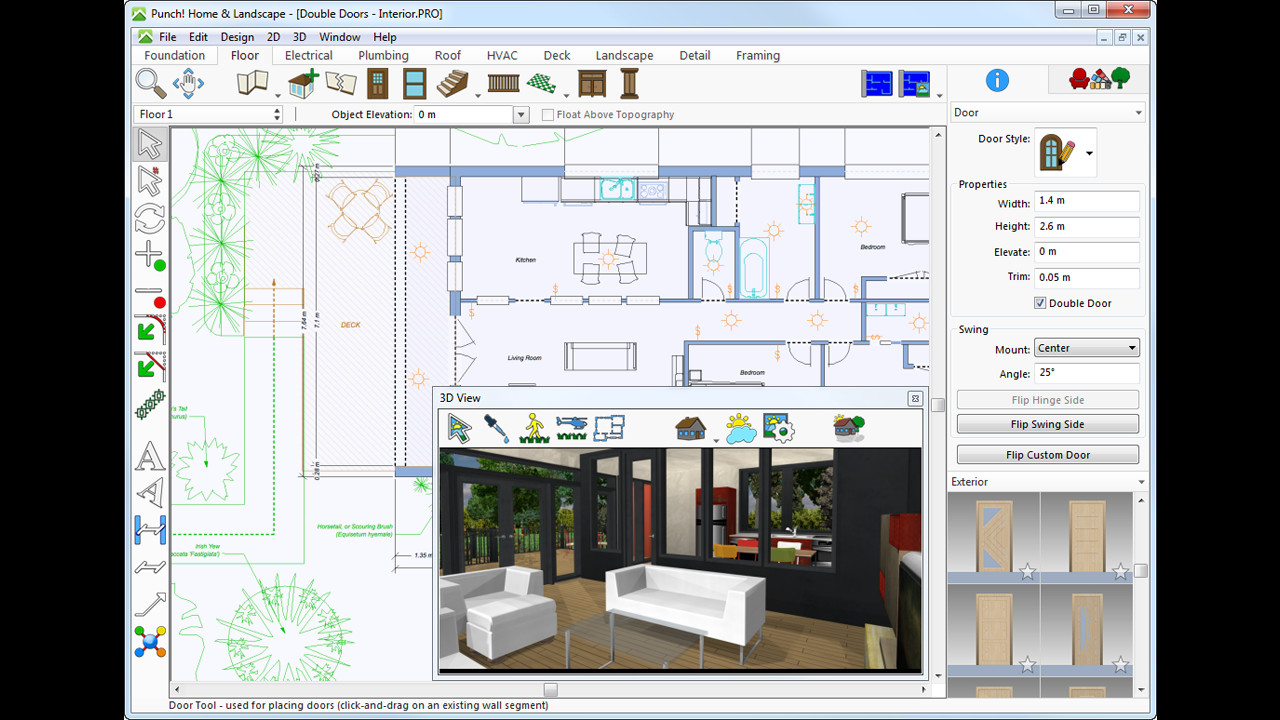The height and width of the screenshot is (720, 1280).
Task: Select the Window tool
Action: (x=414, y=84)
